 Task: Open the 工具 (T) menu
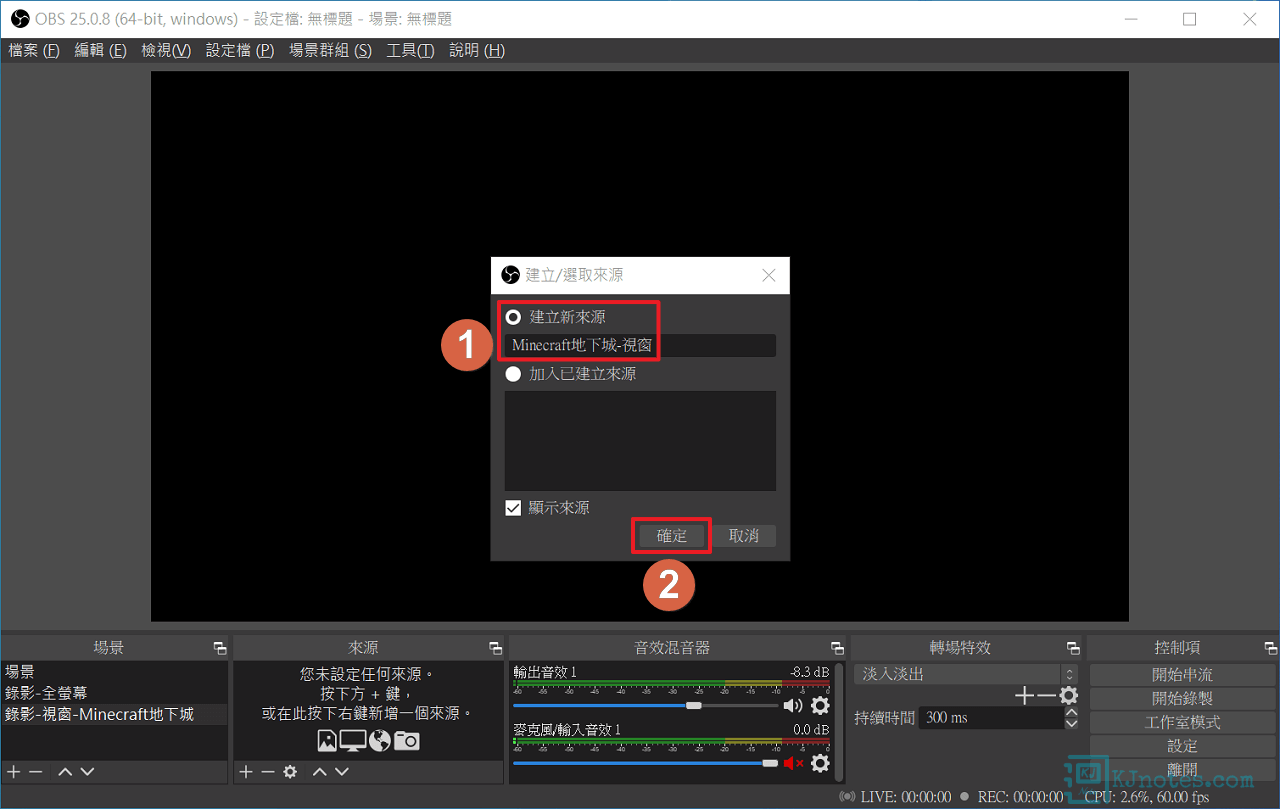pyautogui.click(x=410, y=51)
